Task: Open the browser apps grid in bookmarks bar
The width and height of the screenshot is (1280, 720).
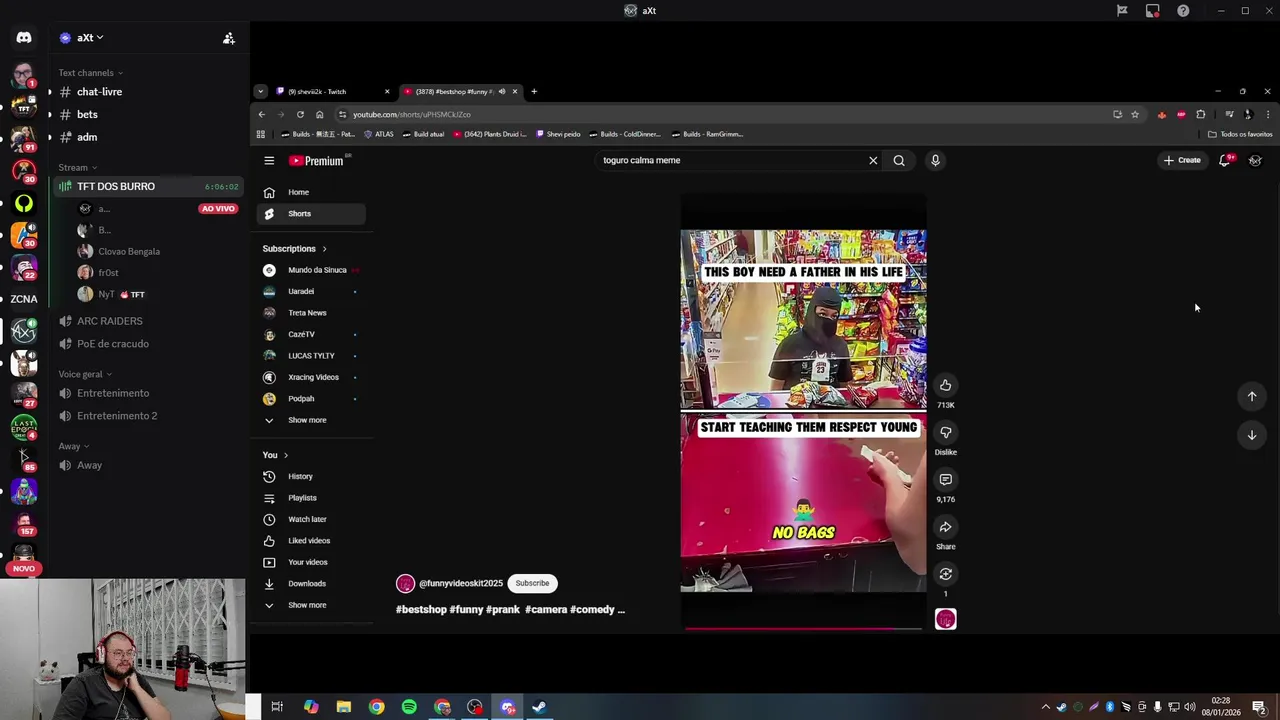Action: pyautogui.click(x=261, y=134)
